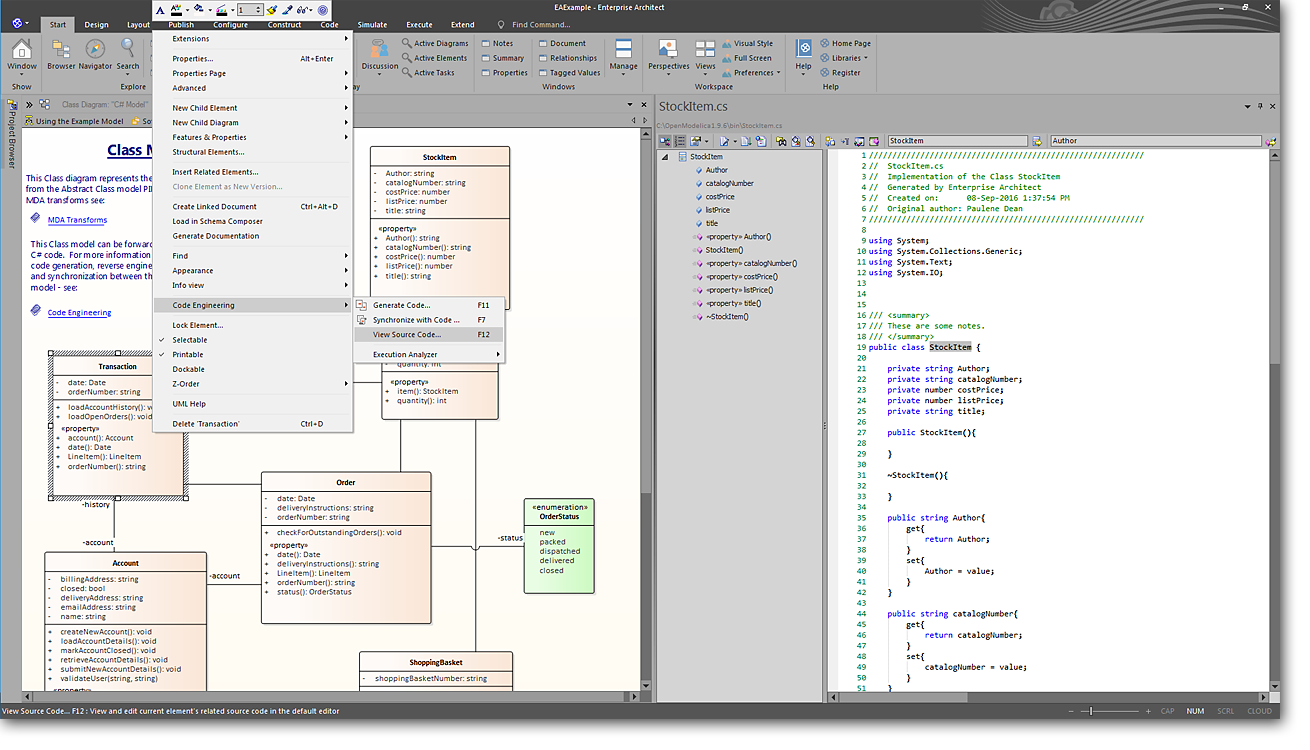
Task: Open the Navigator compass icon
Action: pos(95,50)
